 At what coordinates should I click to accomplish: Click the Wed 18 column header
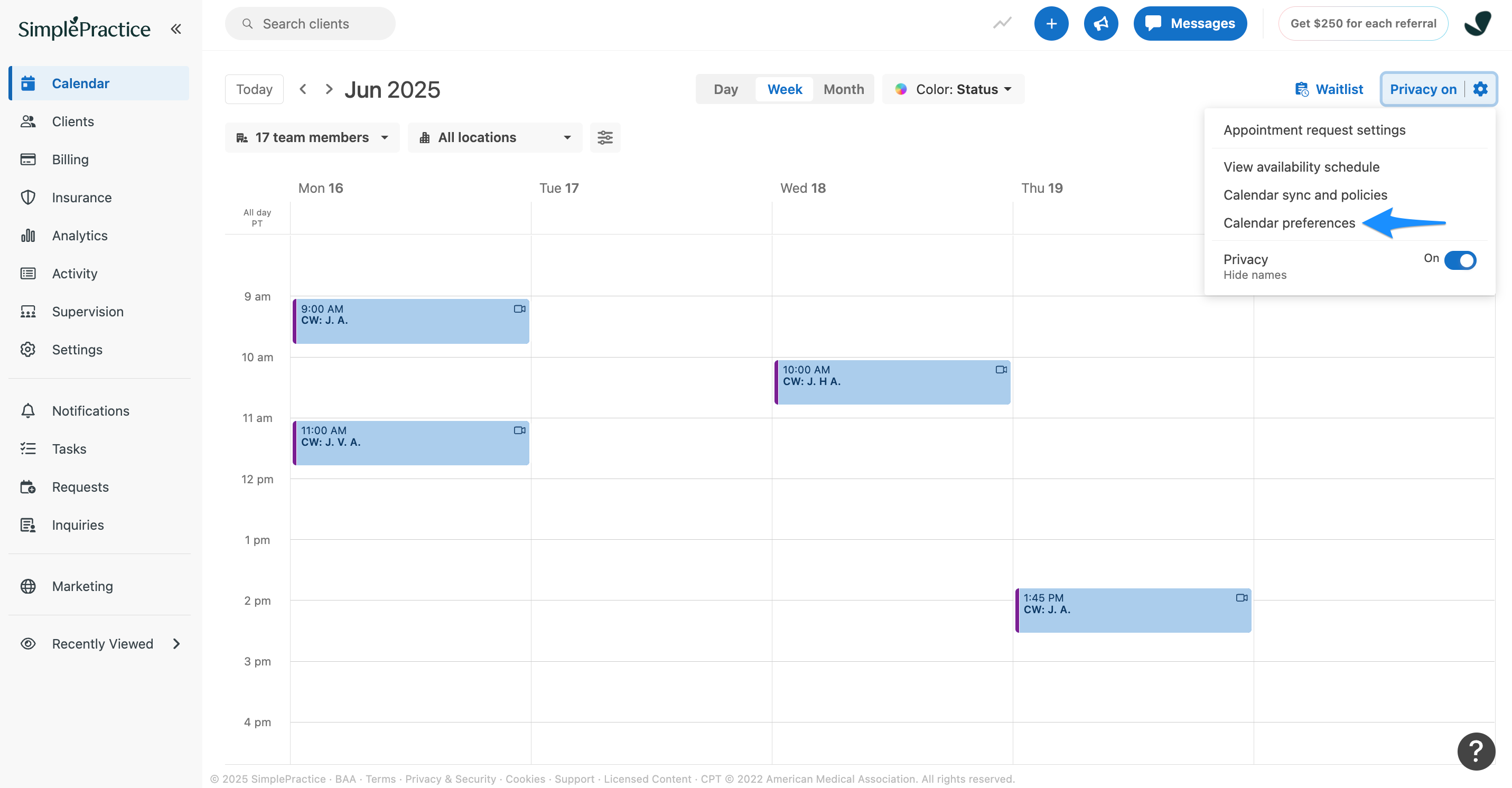click(802, 188)
